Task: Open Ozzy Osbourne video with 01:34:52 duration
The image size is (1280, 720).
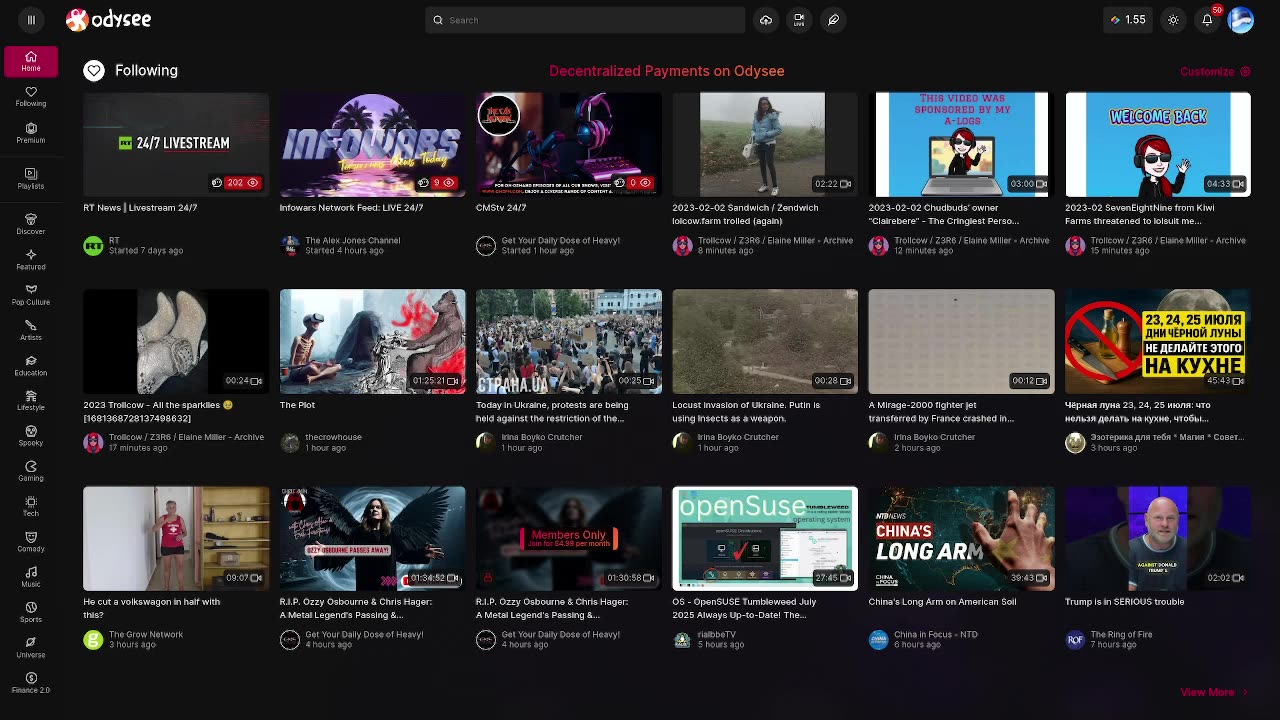Action: [x=372, y=538]
